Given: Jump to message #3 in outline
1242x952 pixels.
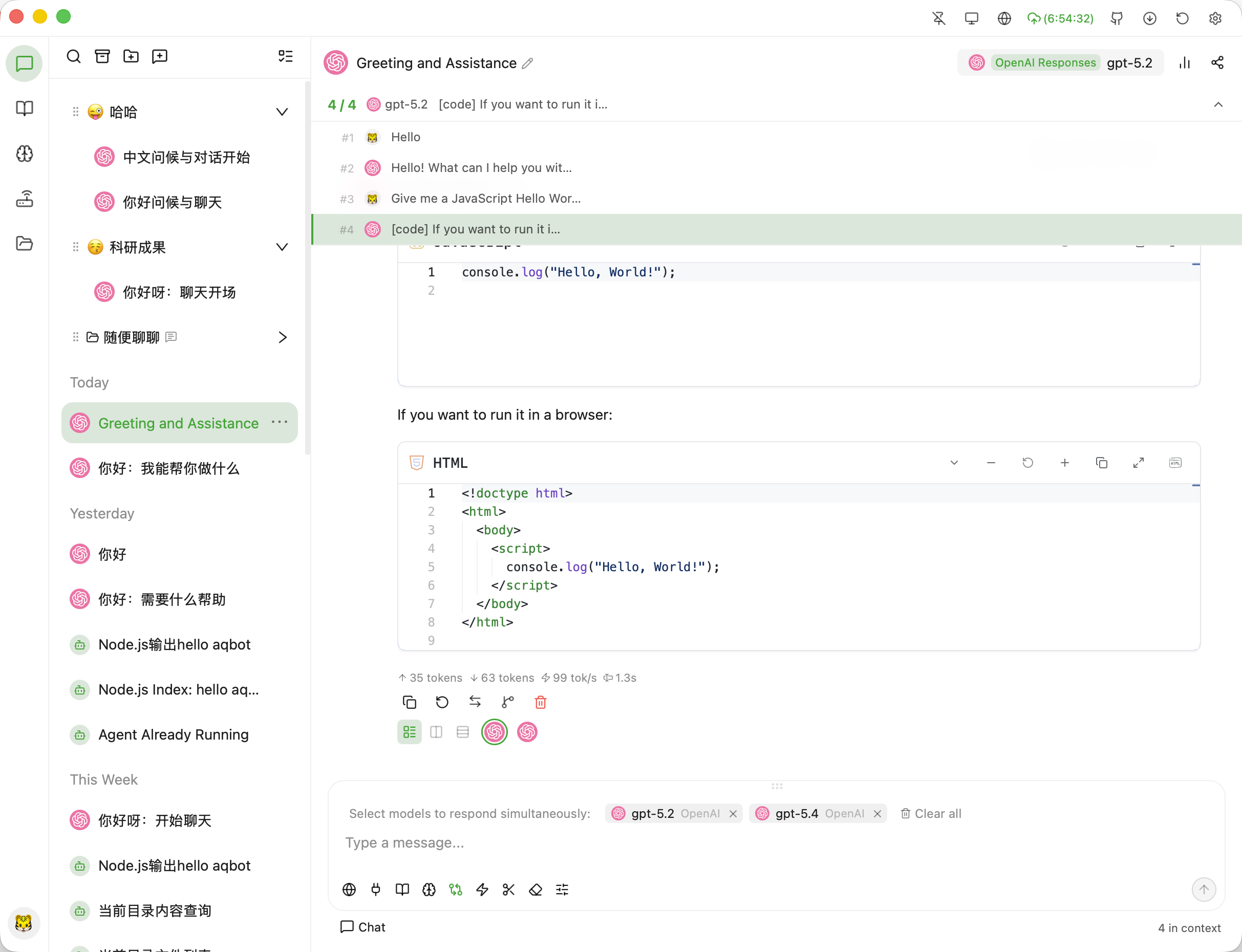Looking at the screenshot, I should [x=485, y=199].
